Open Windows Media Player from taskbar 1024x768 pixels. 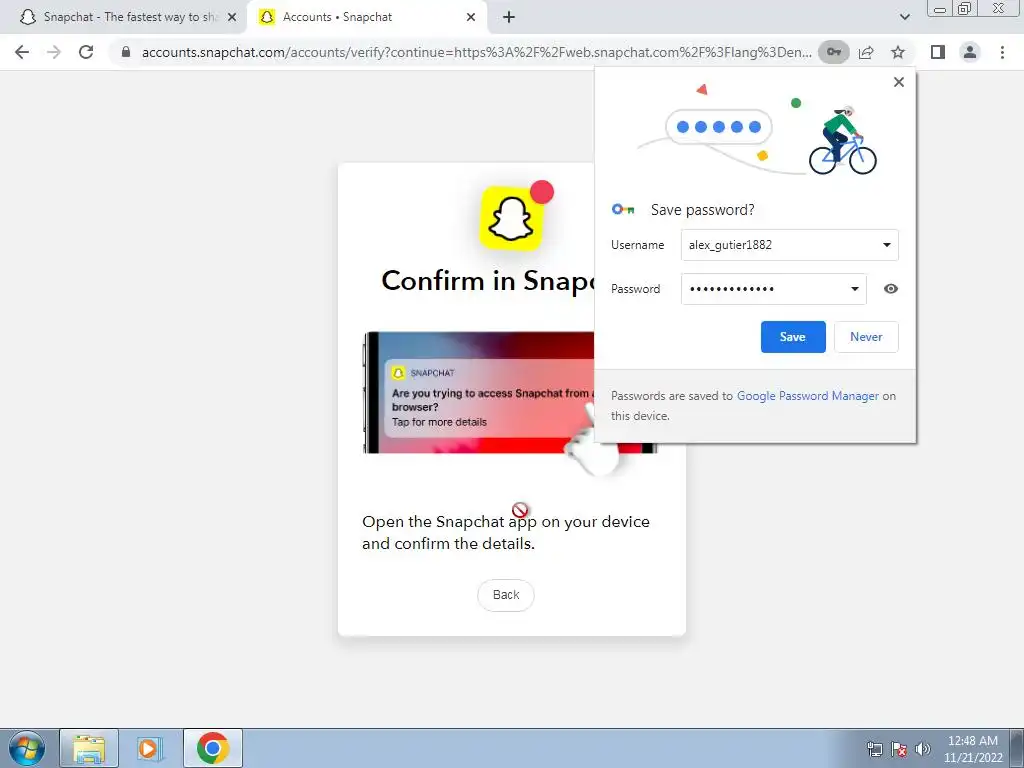point(150,748)
